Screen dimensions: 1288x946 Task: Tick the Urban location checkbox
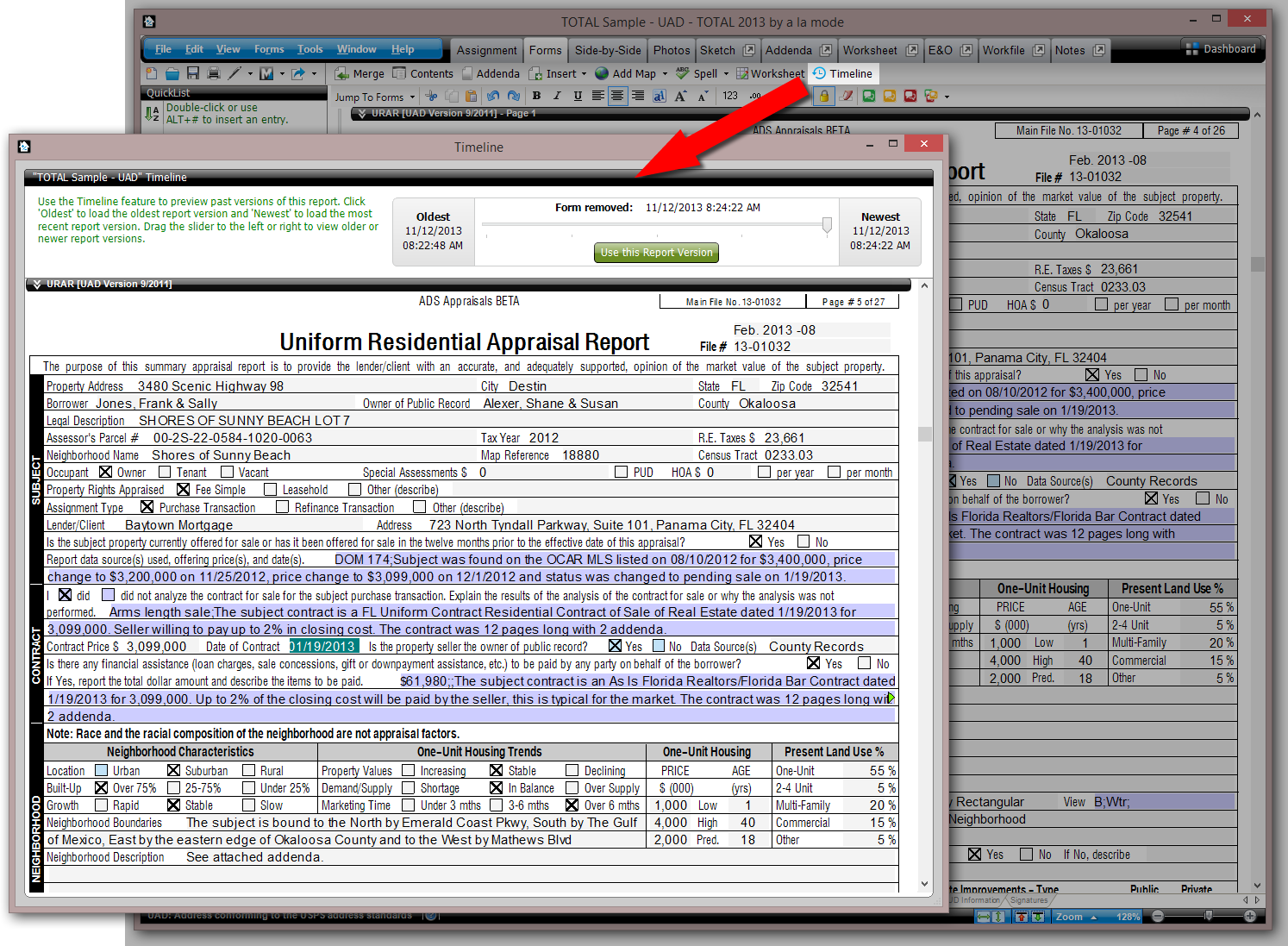pos(102,770)
